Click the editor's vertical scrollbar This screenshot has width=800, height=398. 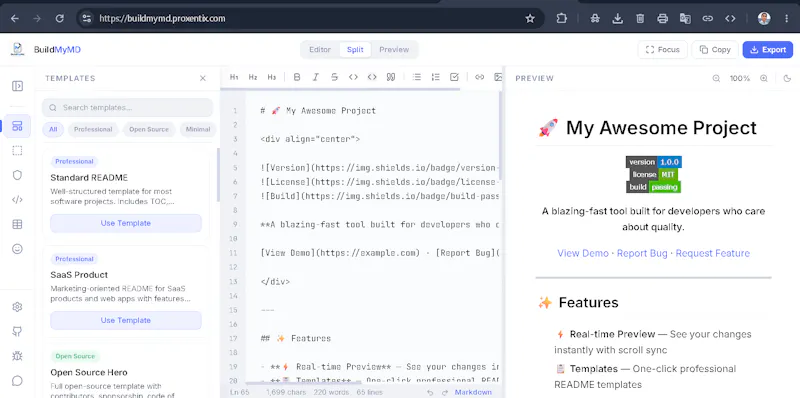[501, 136]
